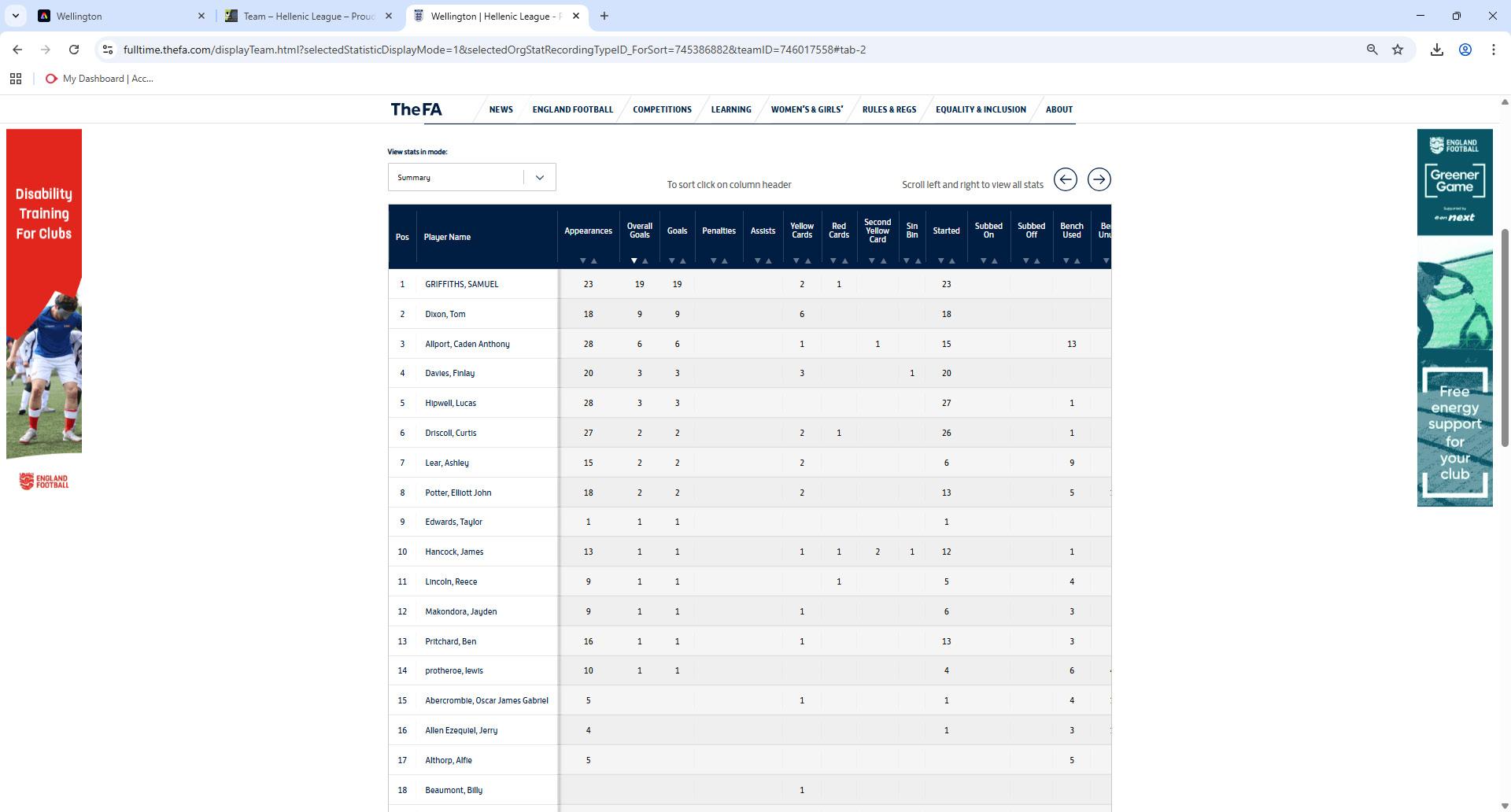This screenshot has width=1511, height=812.
Task: Click the page vertical scrollbar thumb
Action: coord(1505,338)
